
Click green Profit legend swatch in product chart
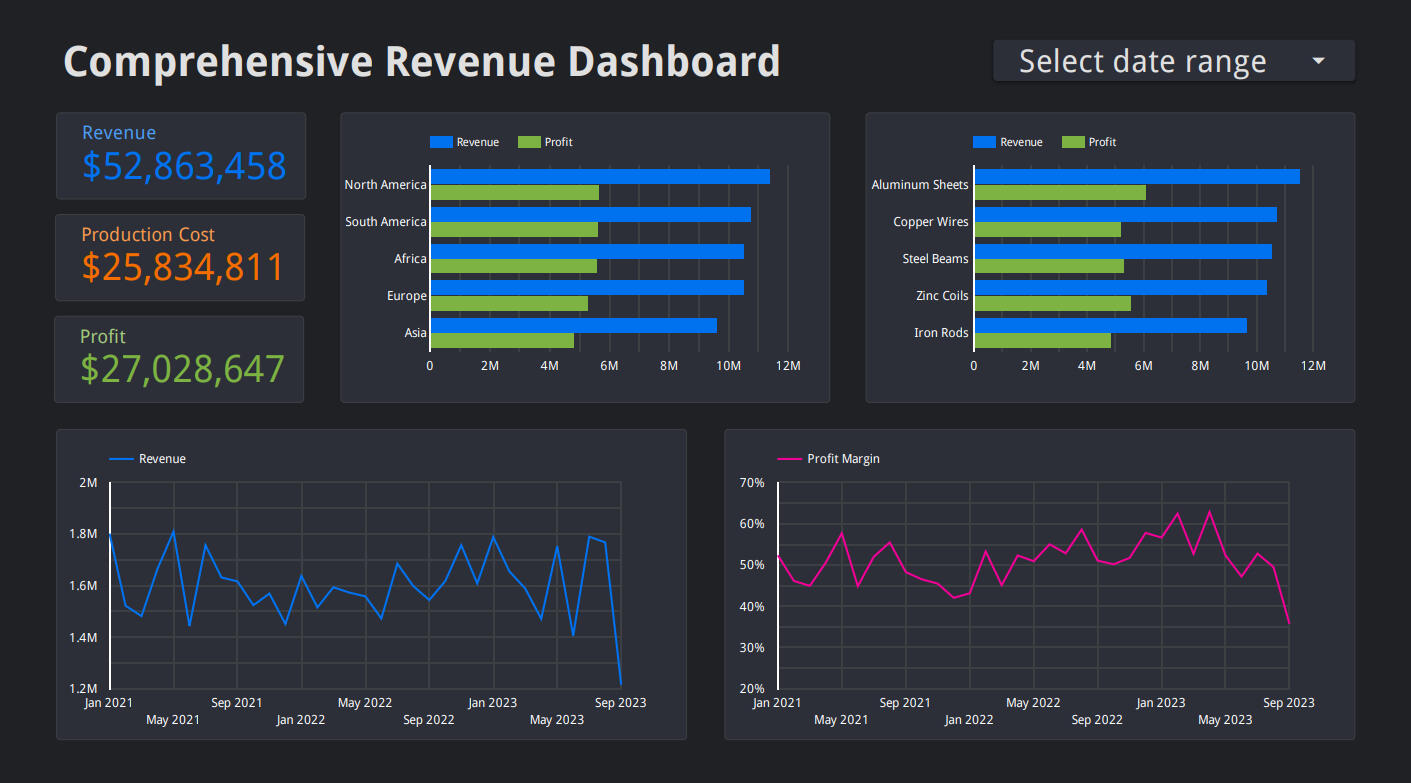(1073, 142)
